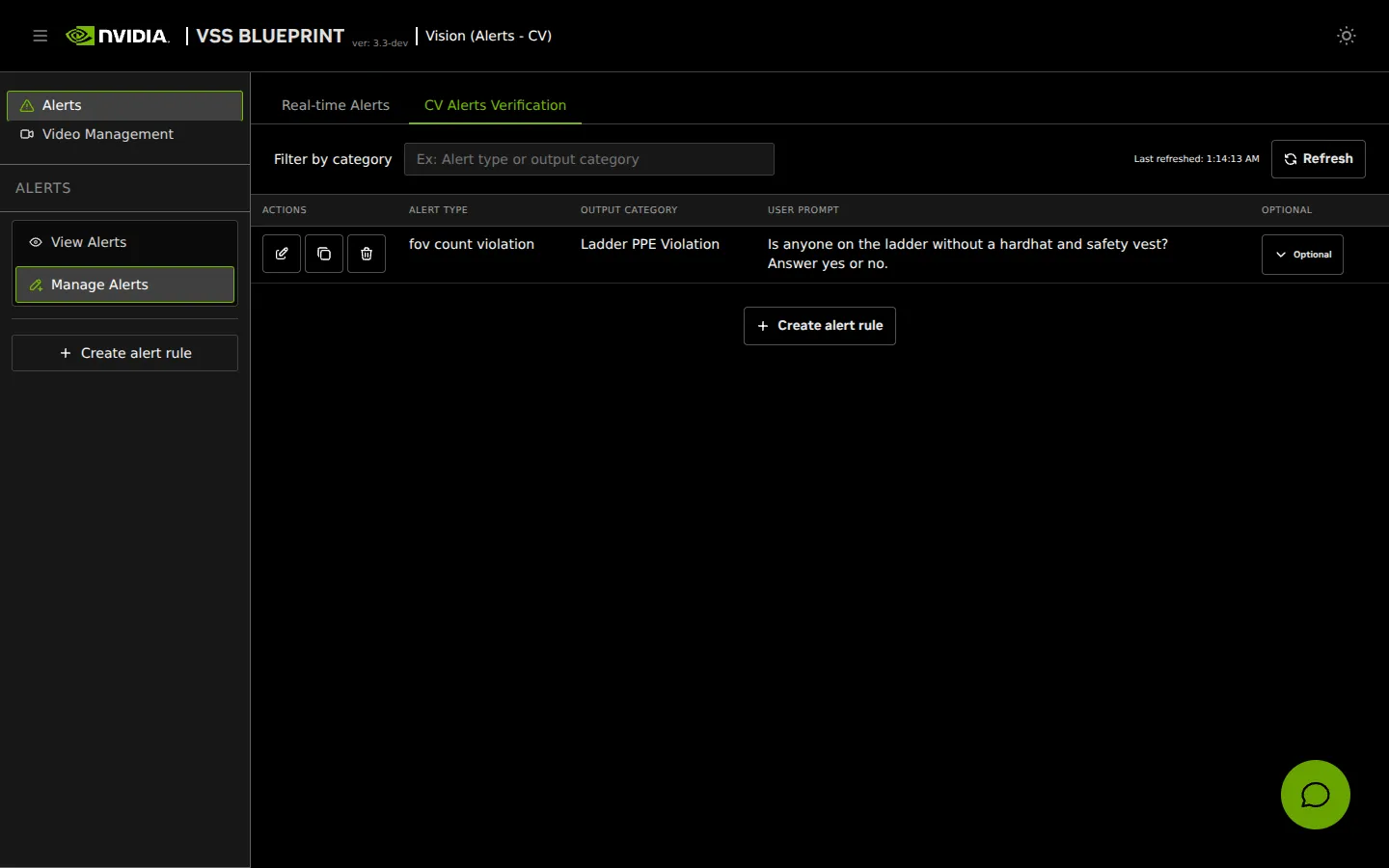Screen dimensions: 1389x868
Task: Click the OPTIONAL column header
Action: point(1287,210)
